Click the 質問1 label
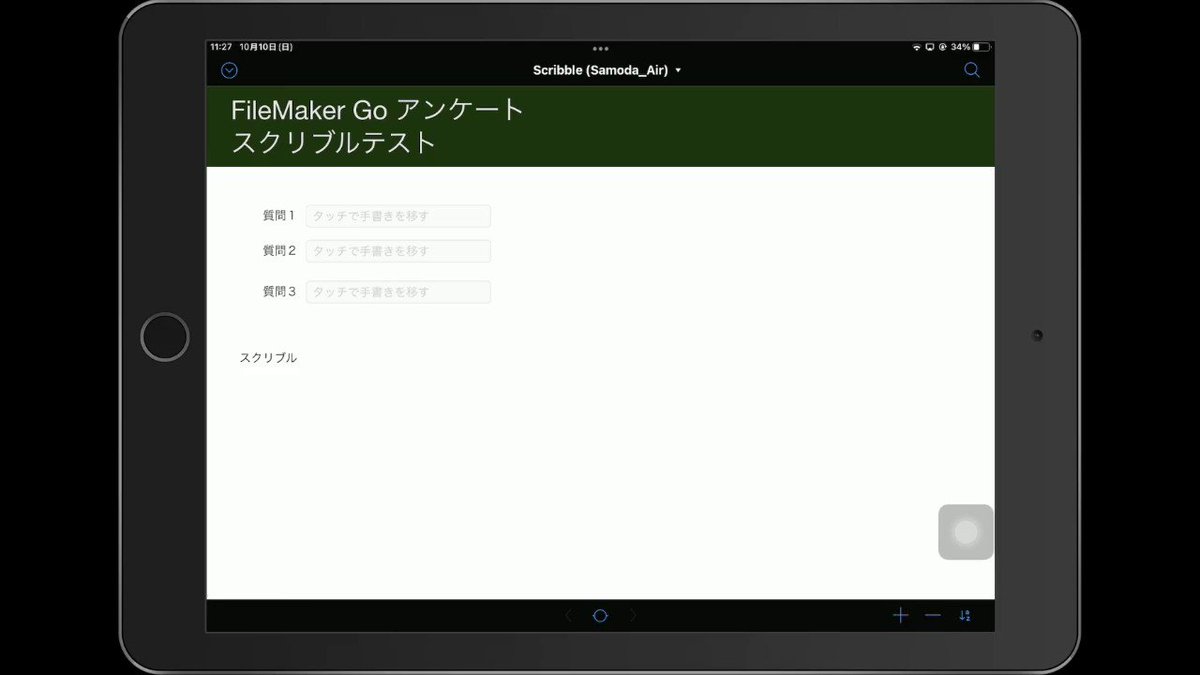Image resolution: width=1200 pixels, height=675 pixels. [279, 216]
